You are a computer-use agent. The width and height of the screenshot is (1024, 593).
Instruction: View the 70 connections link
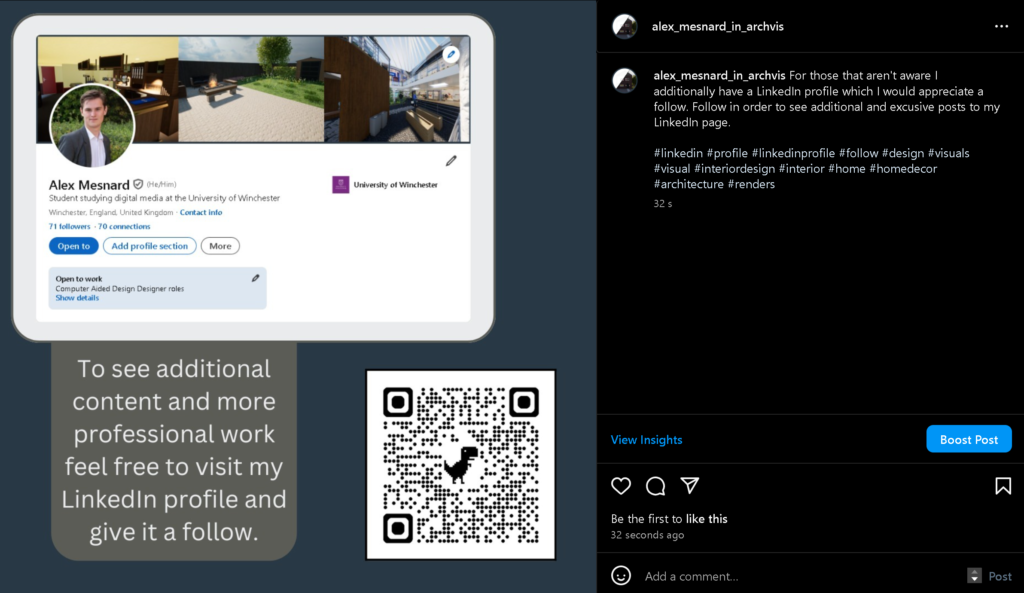[x=124, y=227]
